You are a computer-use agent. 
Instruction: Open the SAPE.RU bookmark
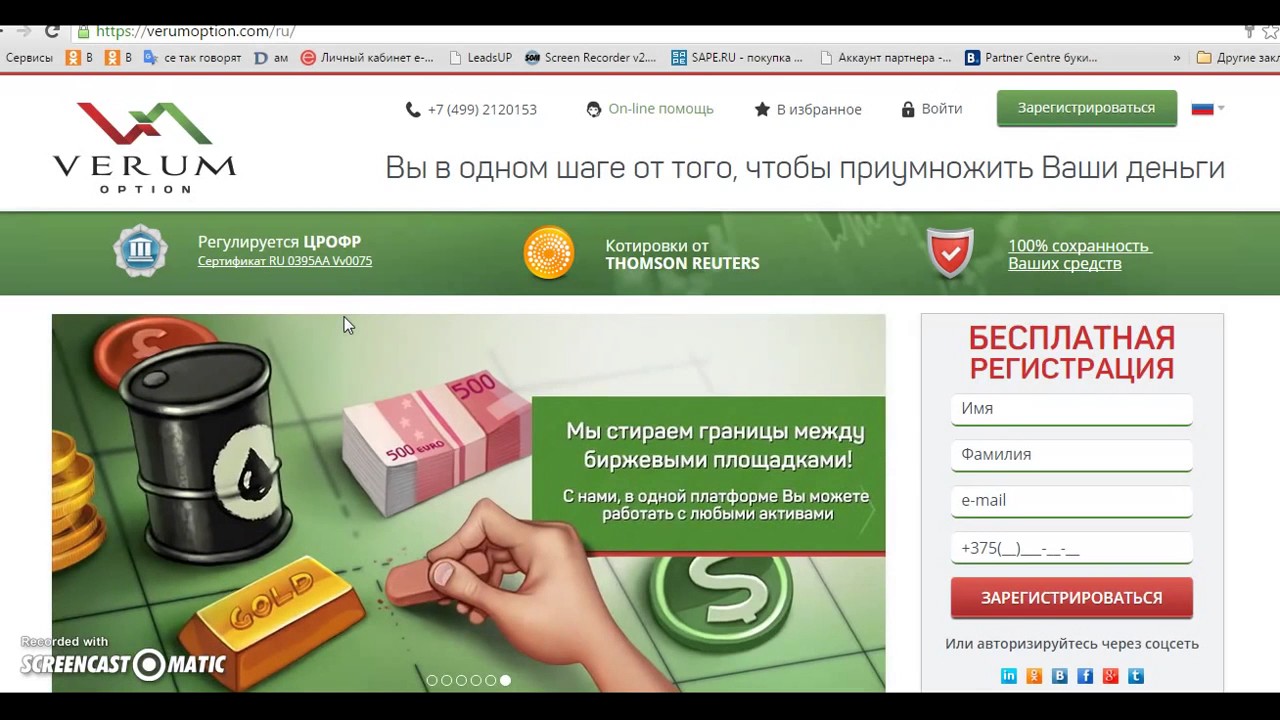coord(737,58)
